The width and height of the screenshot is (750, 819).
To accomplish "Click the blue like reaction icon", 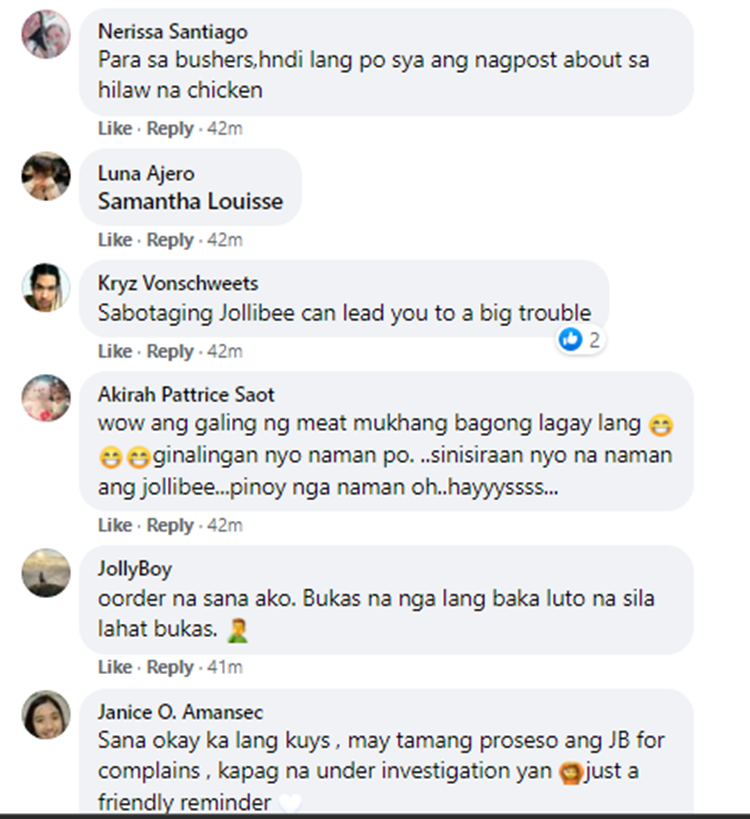I will [570, 340].
